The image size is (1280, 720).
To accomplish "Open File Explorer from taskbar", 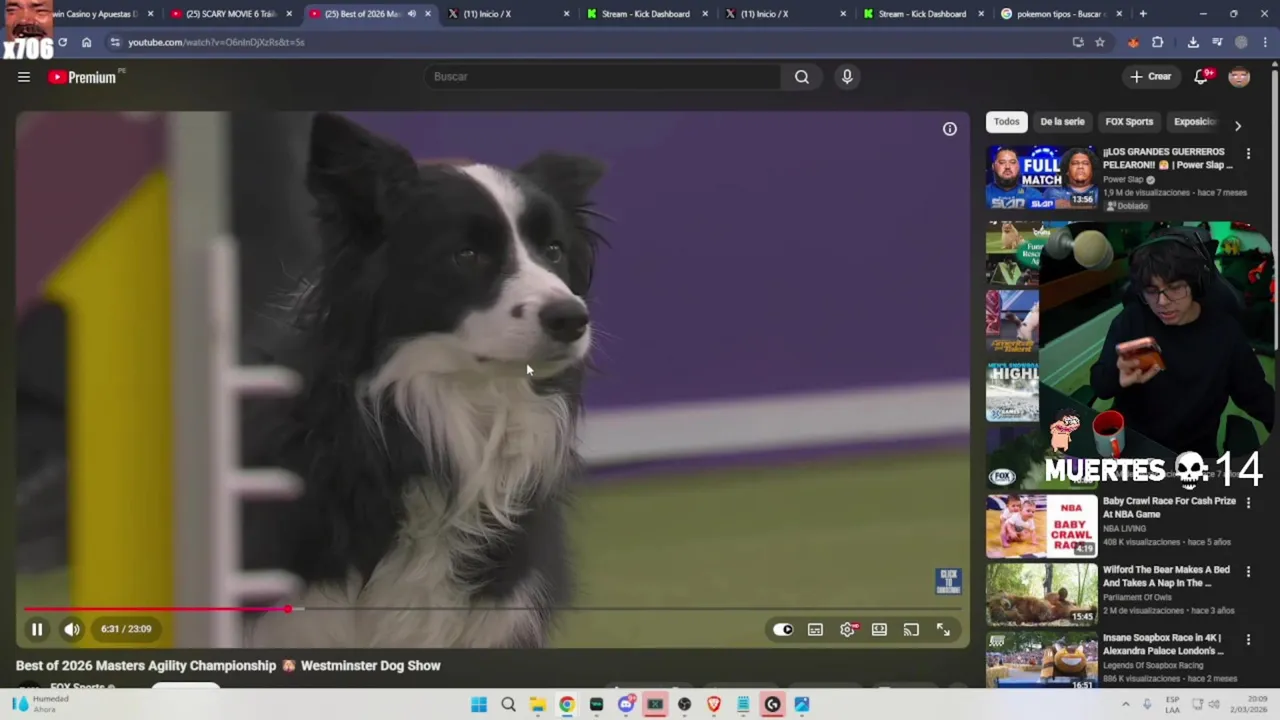I will pyautogui.click(x=538, y=705).
